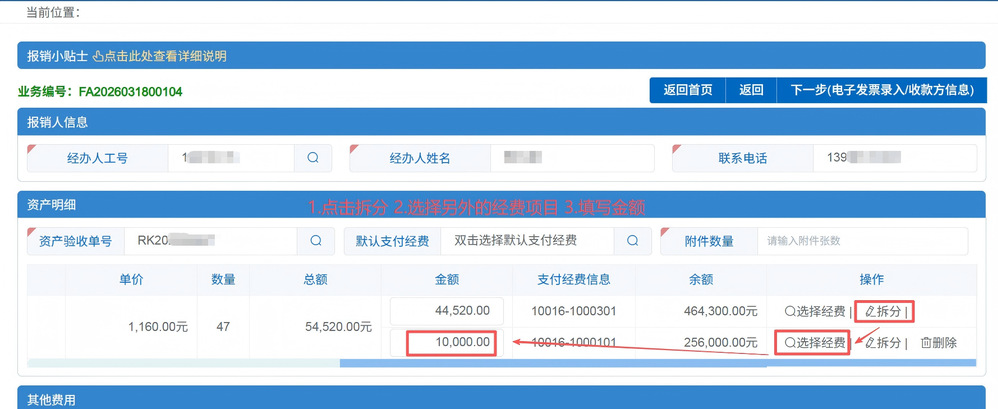Screen dimensions: 998x409
Task: Click the search icon beside 资产验收单号
Action: [x=316, y=241]
